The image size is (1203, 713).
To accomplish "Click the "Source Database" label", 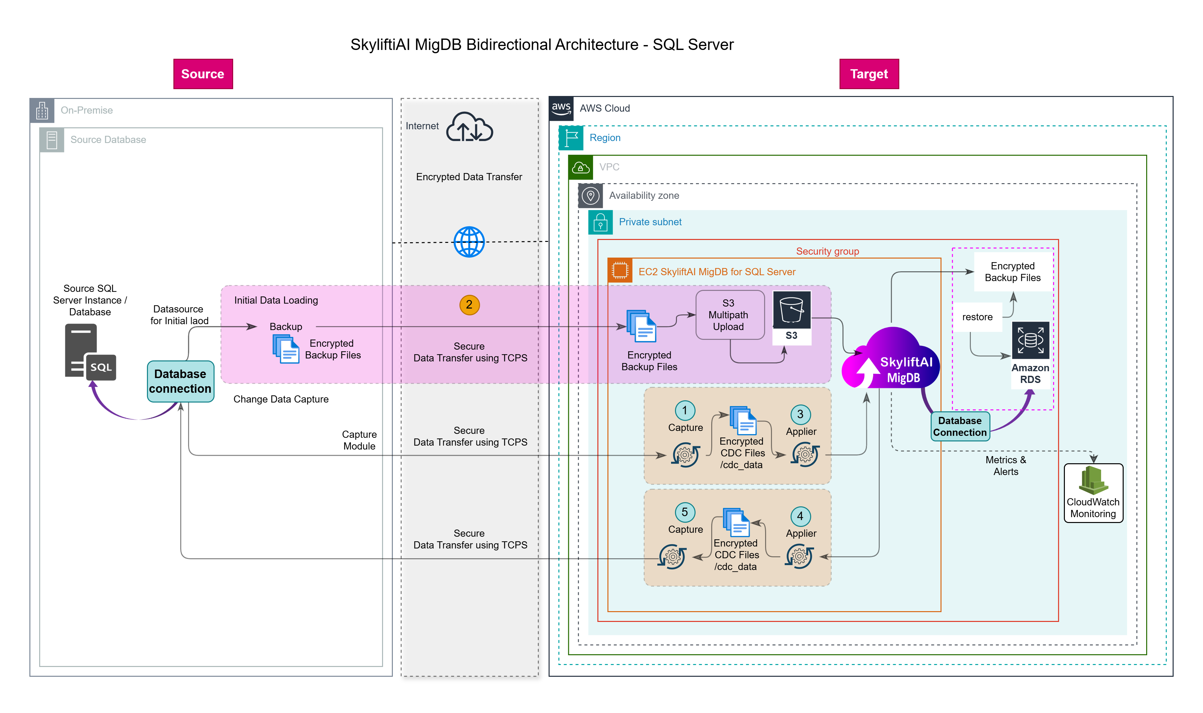I will tap(108, 140).
